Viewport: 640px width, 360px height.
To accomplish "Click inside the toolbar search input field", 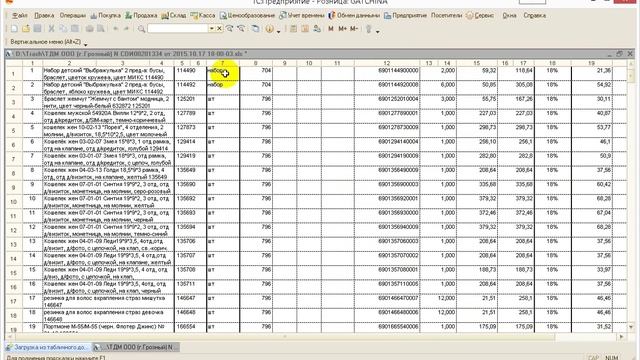I will 178,29.
